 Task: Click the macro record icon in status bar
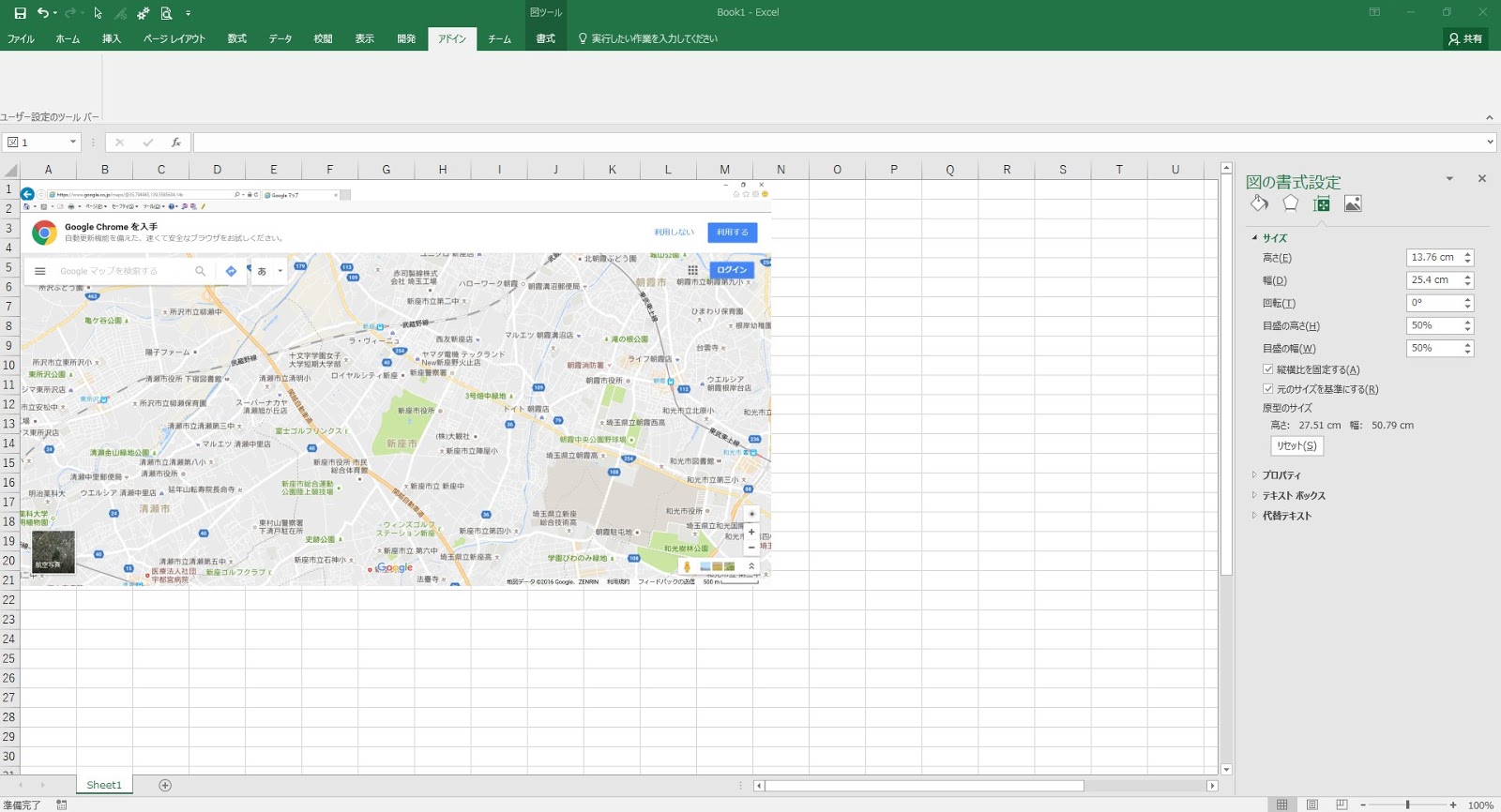[61, 804]
